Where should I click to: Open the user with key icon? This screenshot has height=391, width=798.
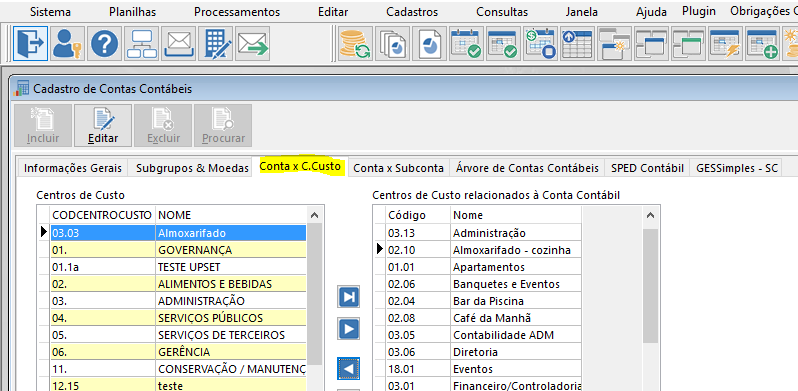click(68, 43)
